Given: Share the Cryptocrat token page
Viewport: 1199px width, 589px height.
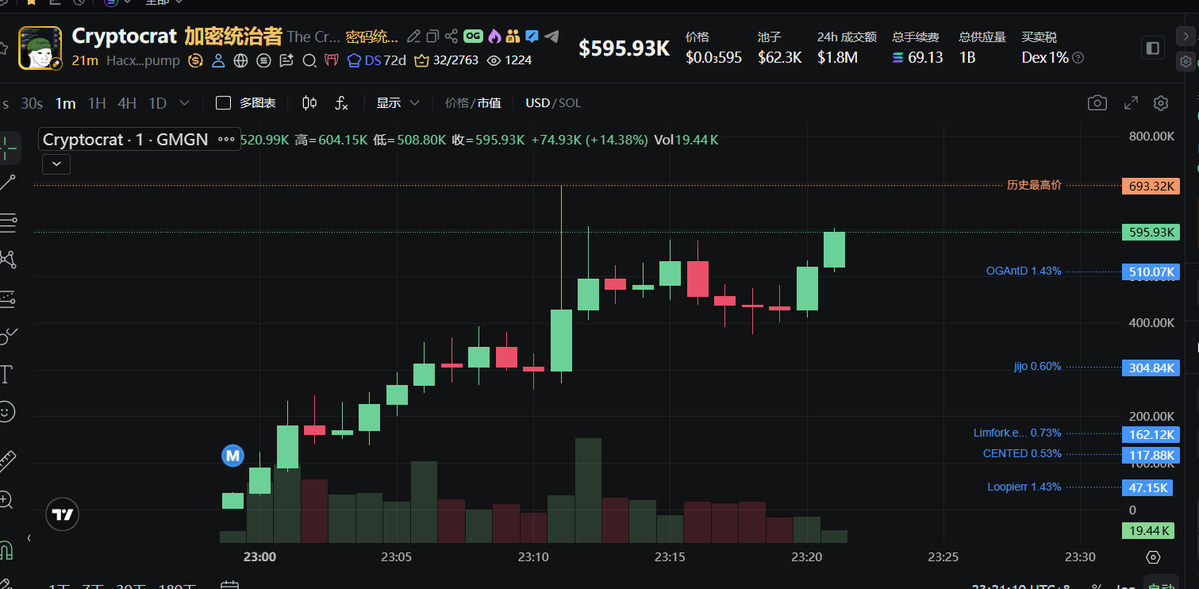Looking at the screenshot, I should 452,36.
